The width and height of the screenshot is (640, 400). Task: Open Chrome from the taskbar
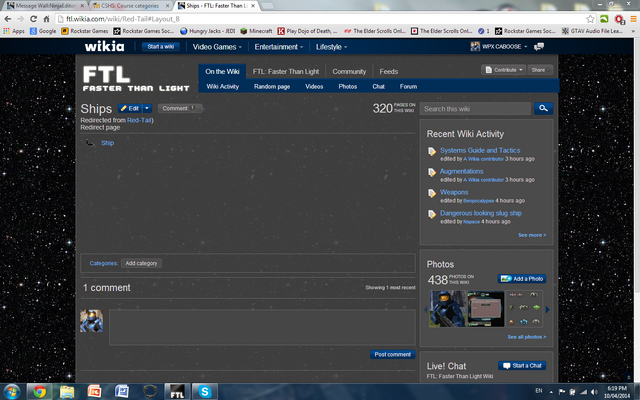(x=39, y=392)
